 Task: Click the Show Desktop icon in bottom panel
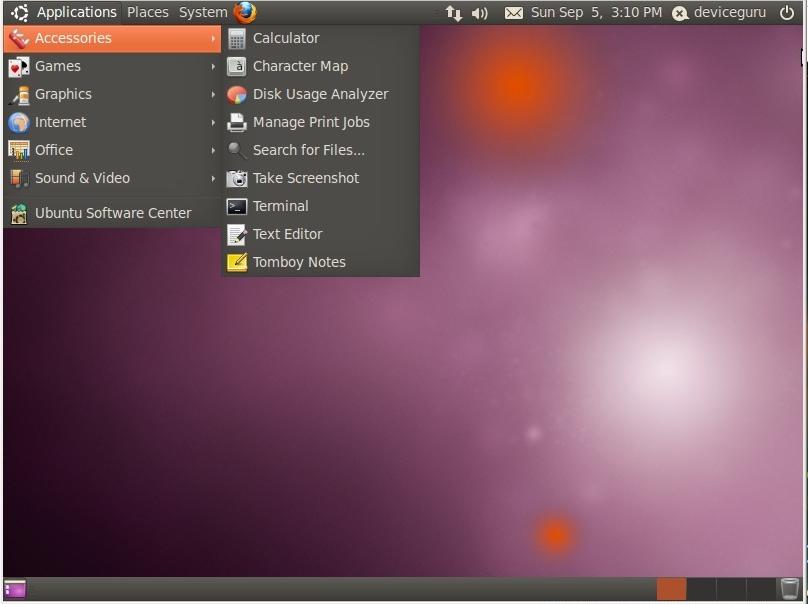tap(15, 589)
